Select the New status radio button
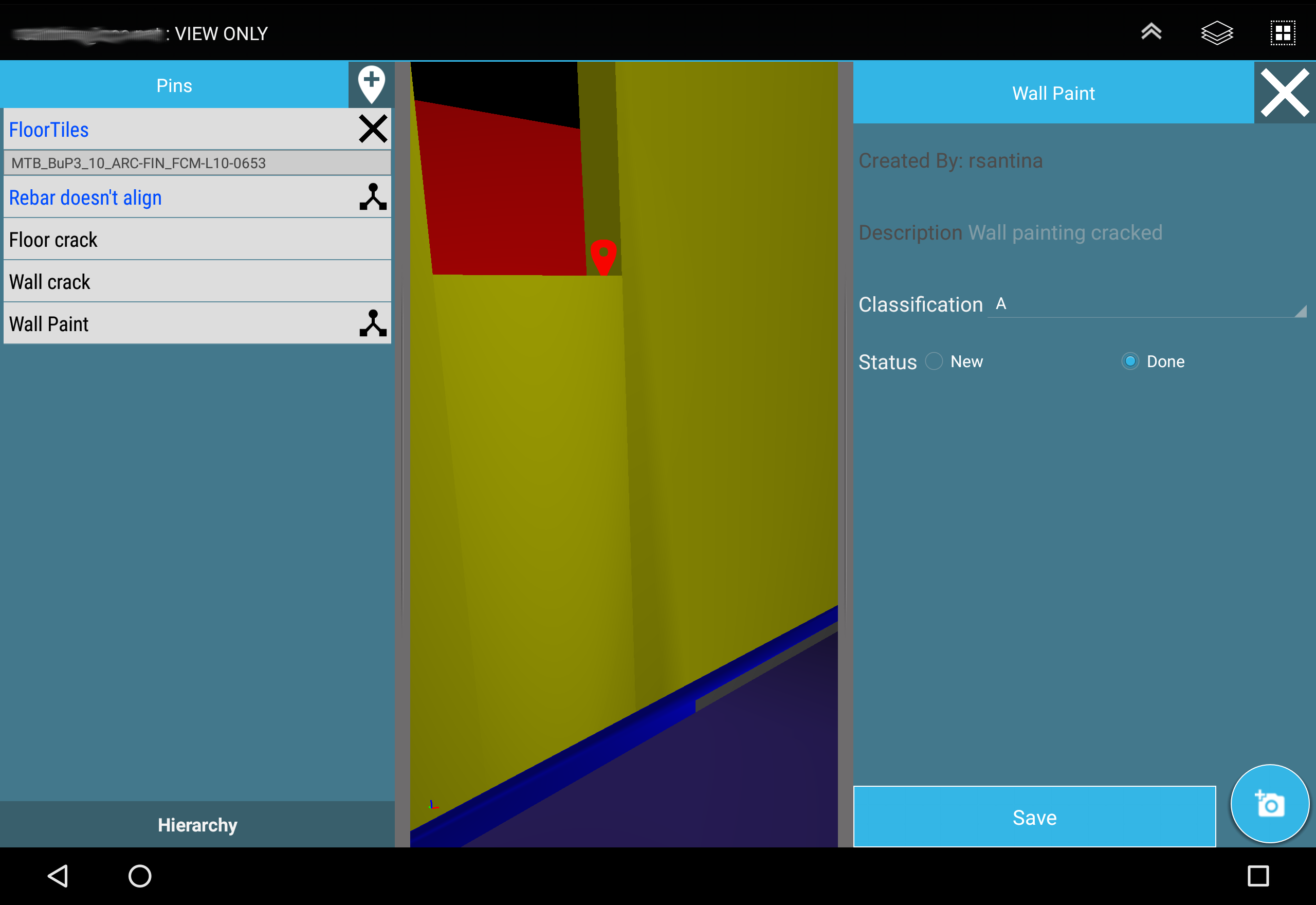This screenshot has height=905, width=1316. click(934, 361)
